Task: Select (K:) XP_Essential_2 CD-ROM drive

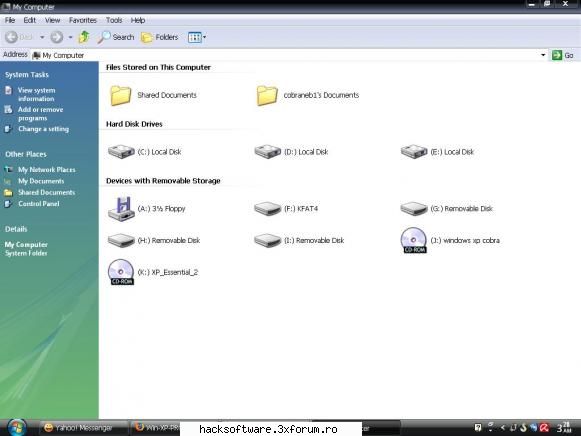Action: pos(153,272)
